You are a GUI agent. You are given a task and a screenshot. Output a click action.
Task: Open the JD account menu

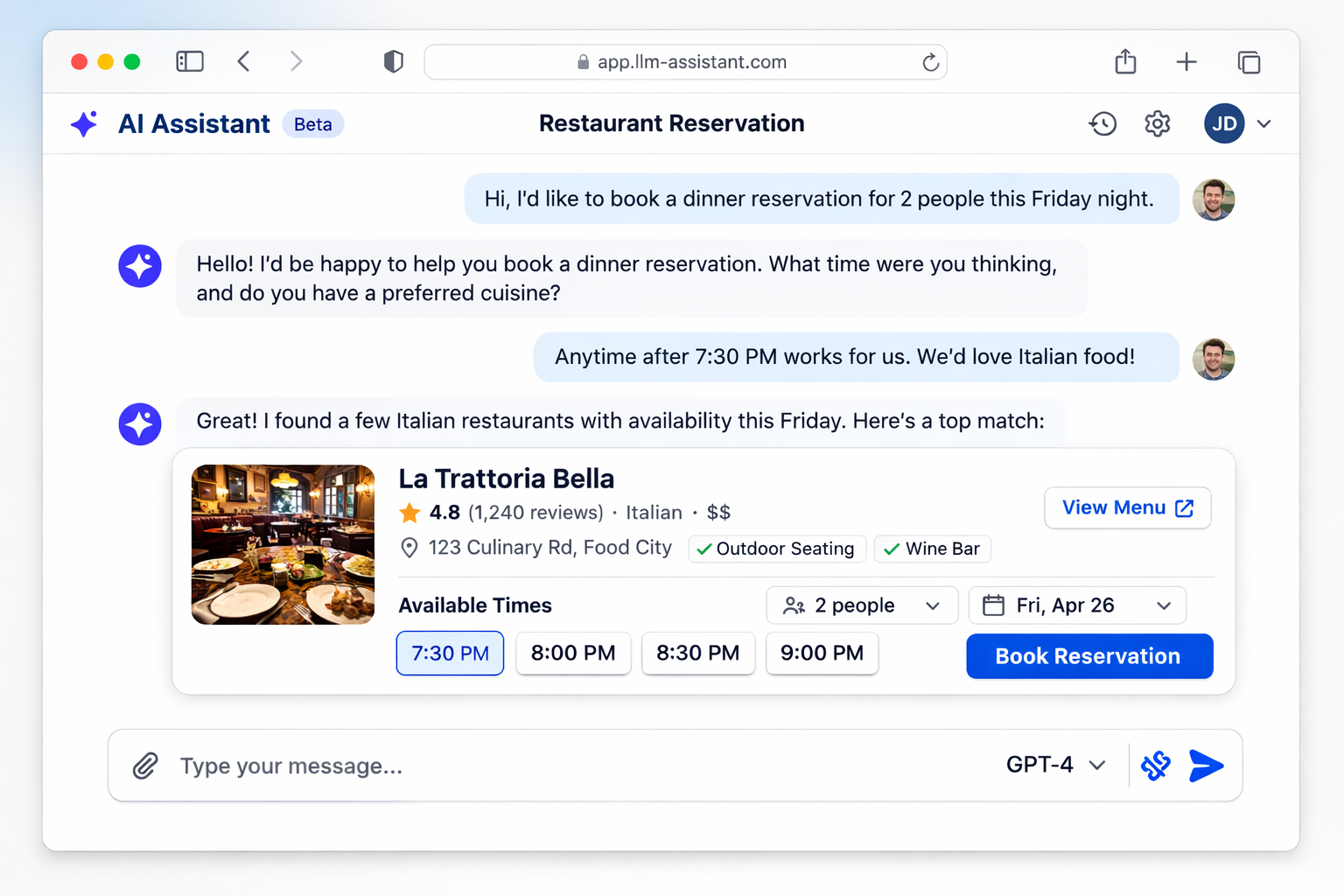click(1237, 124)
